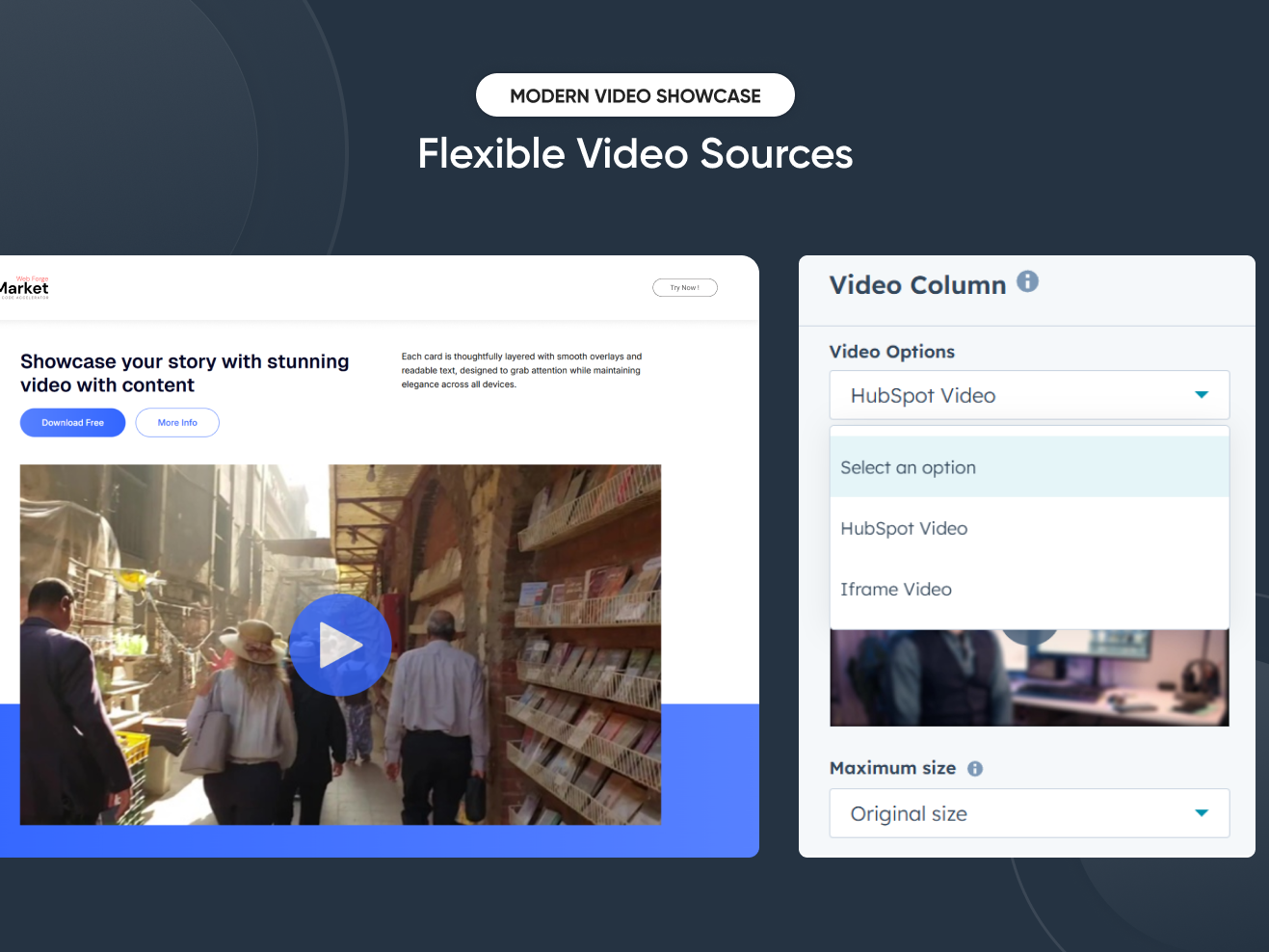The height and width of the screenshot is (952, 1269).
Task: Click the Web Forge Market logo
Action: pos(24,286)
